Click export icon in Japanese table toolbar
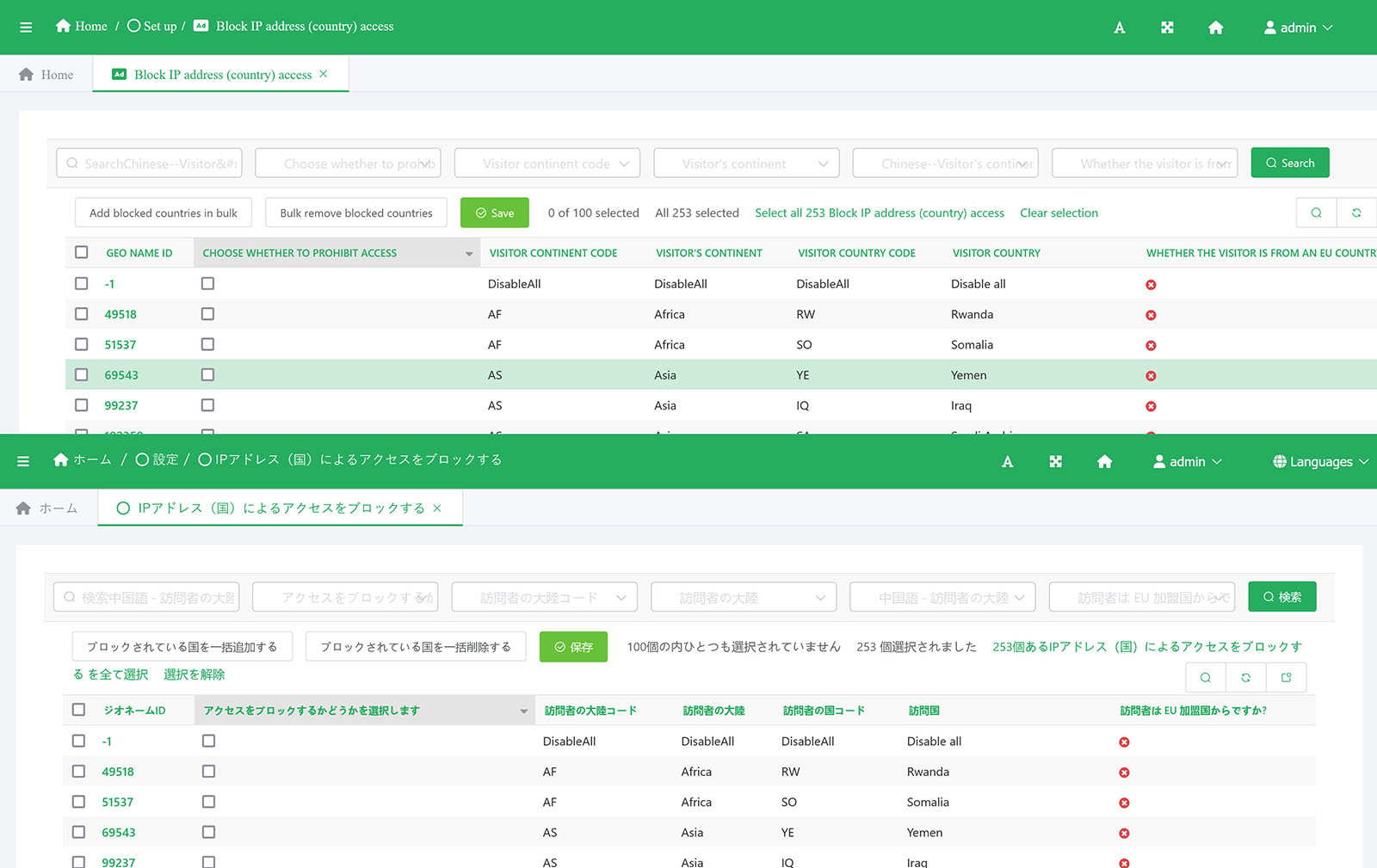The image size is (1377, 868). pyautogui.click(x=1286, y=677)
